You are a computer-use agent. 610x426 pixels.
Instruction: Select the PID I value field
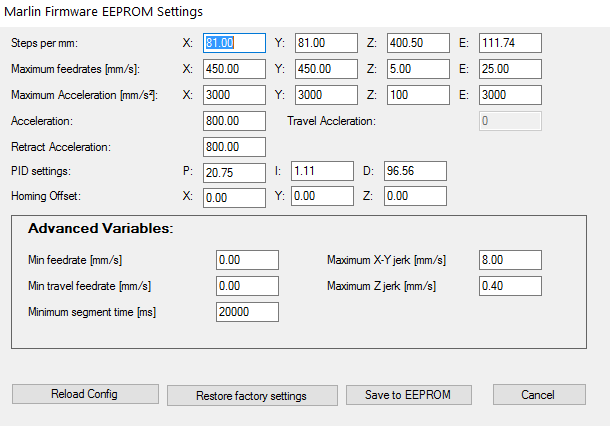[x=322, y=171]
